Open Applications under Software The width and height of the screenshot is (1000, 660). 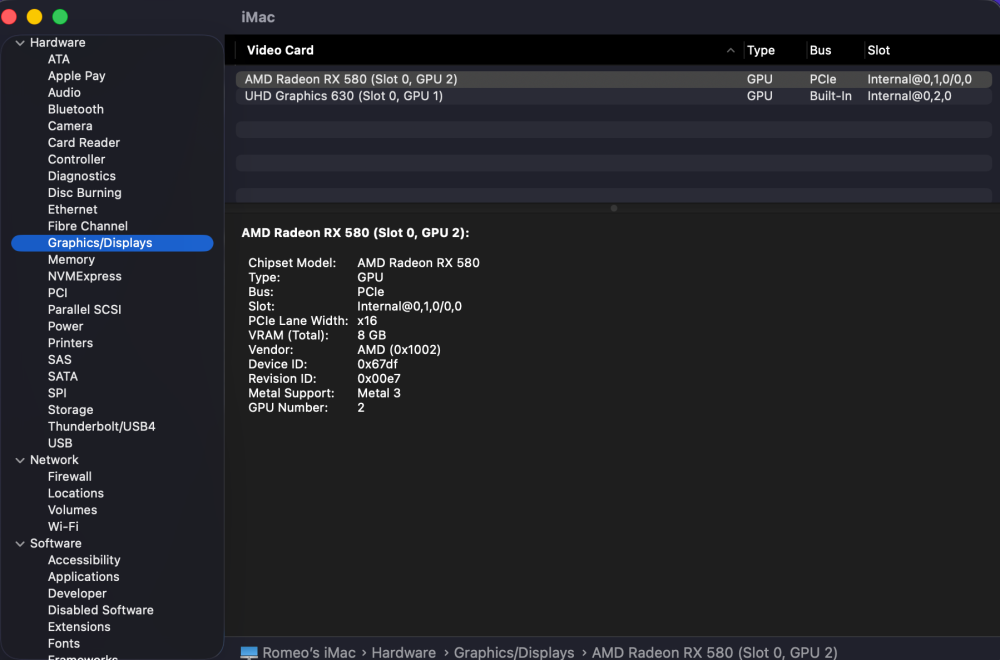[x=84, y=576]
